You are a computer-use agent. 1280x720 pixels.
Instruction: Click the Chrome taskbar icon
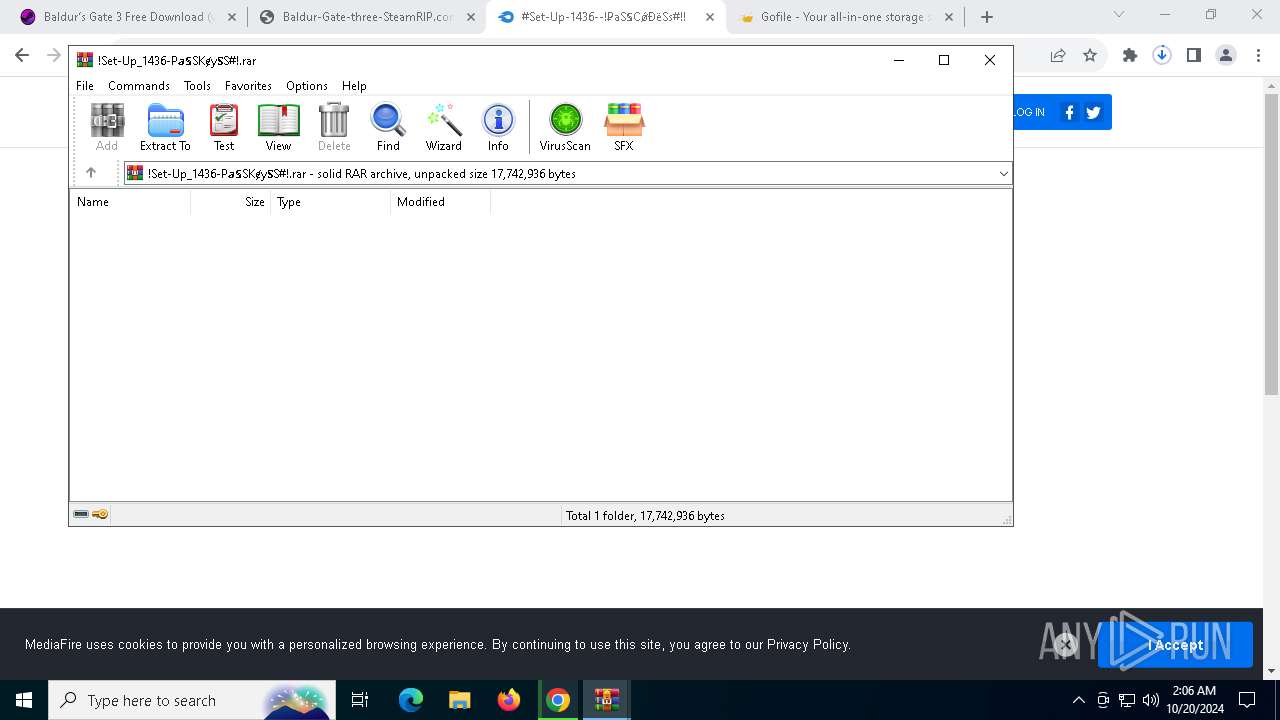click(x=558, y=700)
